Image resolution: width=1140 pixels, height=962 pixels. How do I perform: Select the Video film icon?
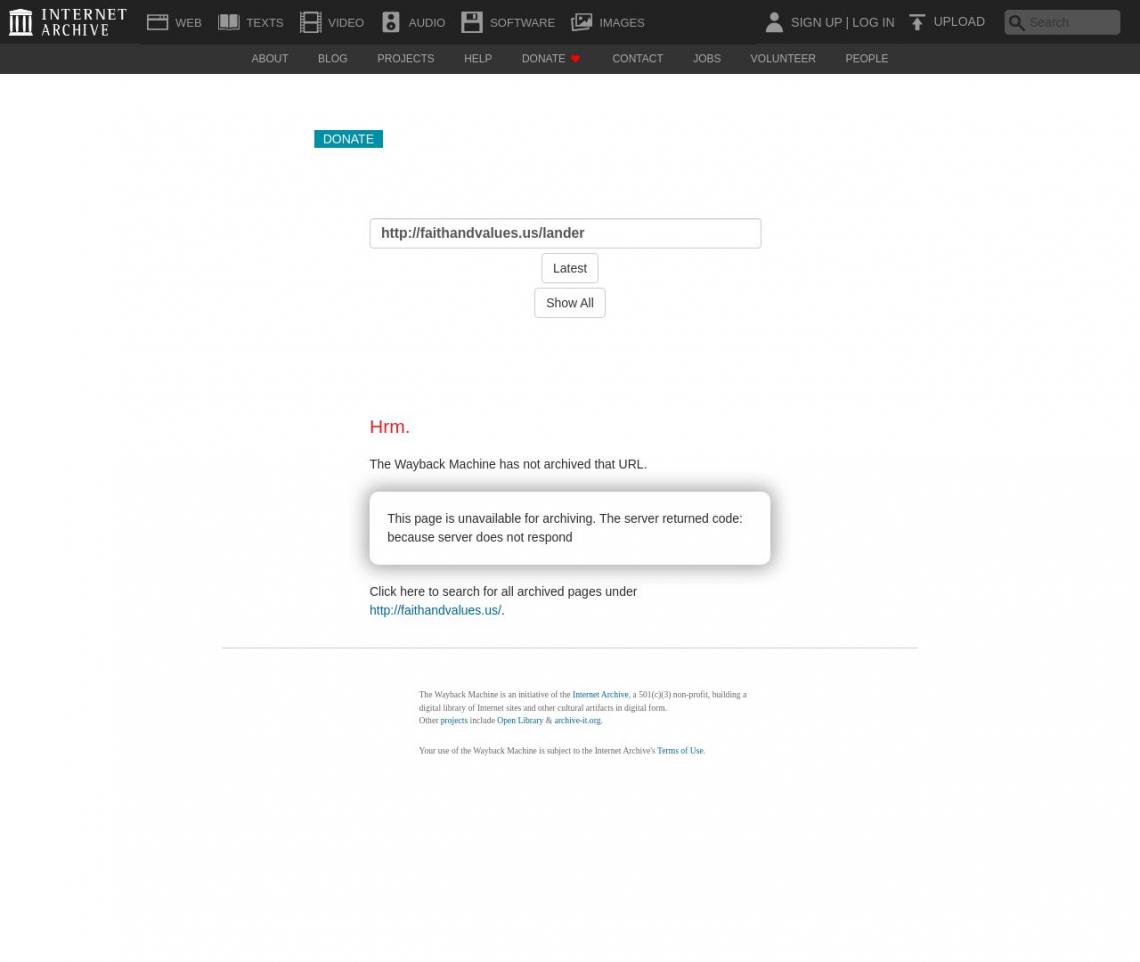coord(310,22)
